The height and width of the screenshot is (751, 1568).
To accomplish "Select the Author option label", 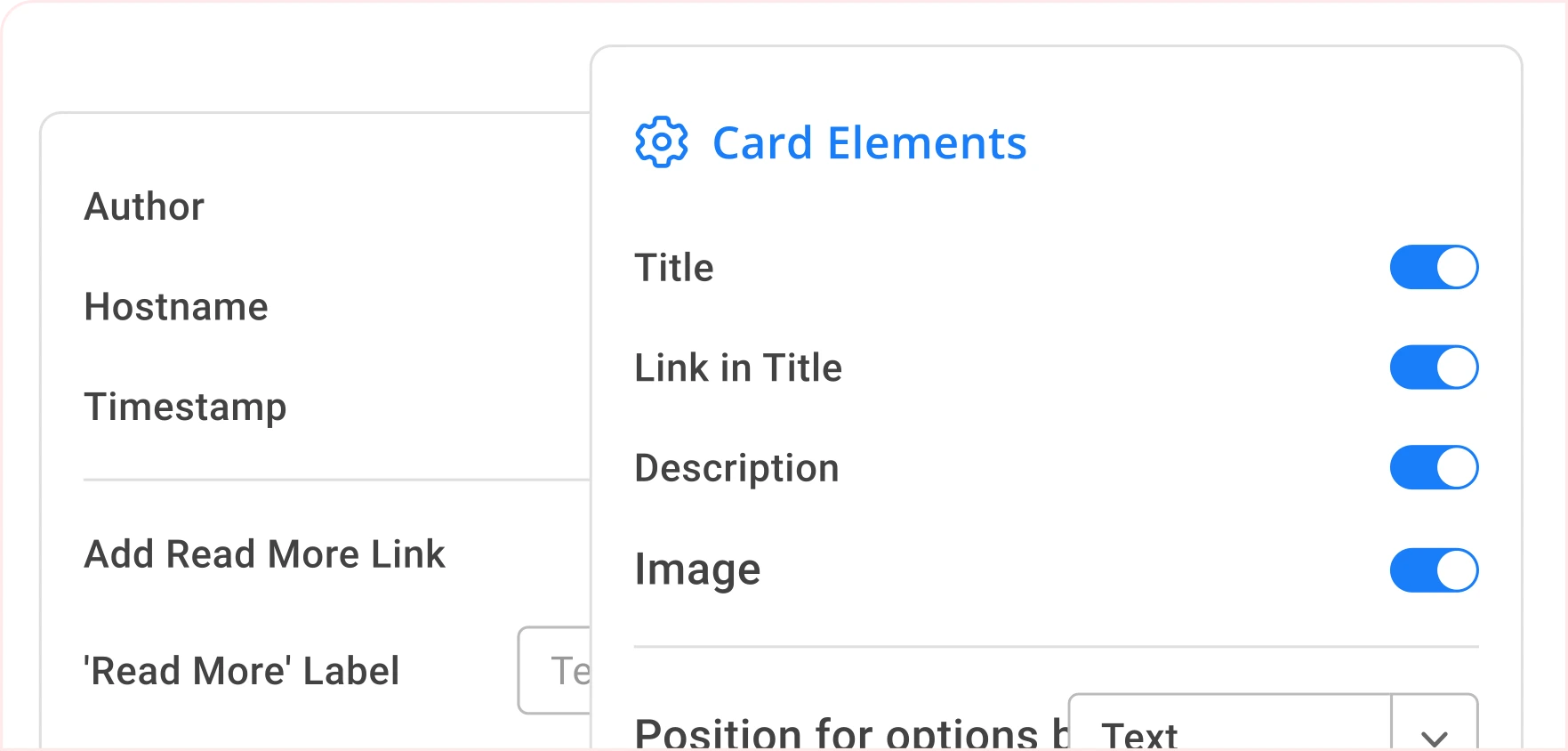I will point(144,206).
